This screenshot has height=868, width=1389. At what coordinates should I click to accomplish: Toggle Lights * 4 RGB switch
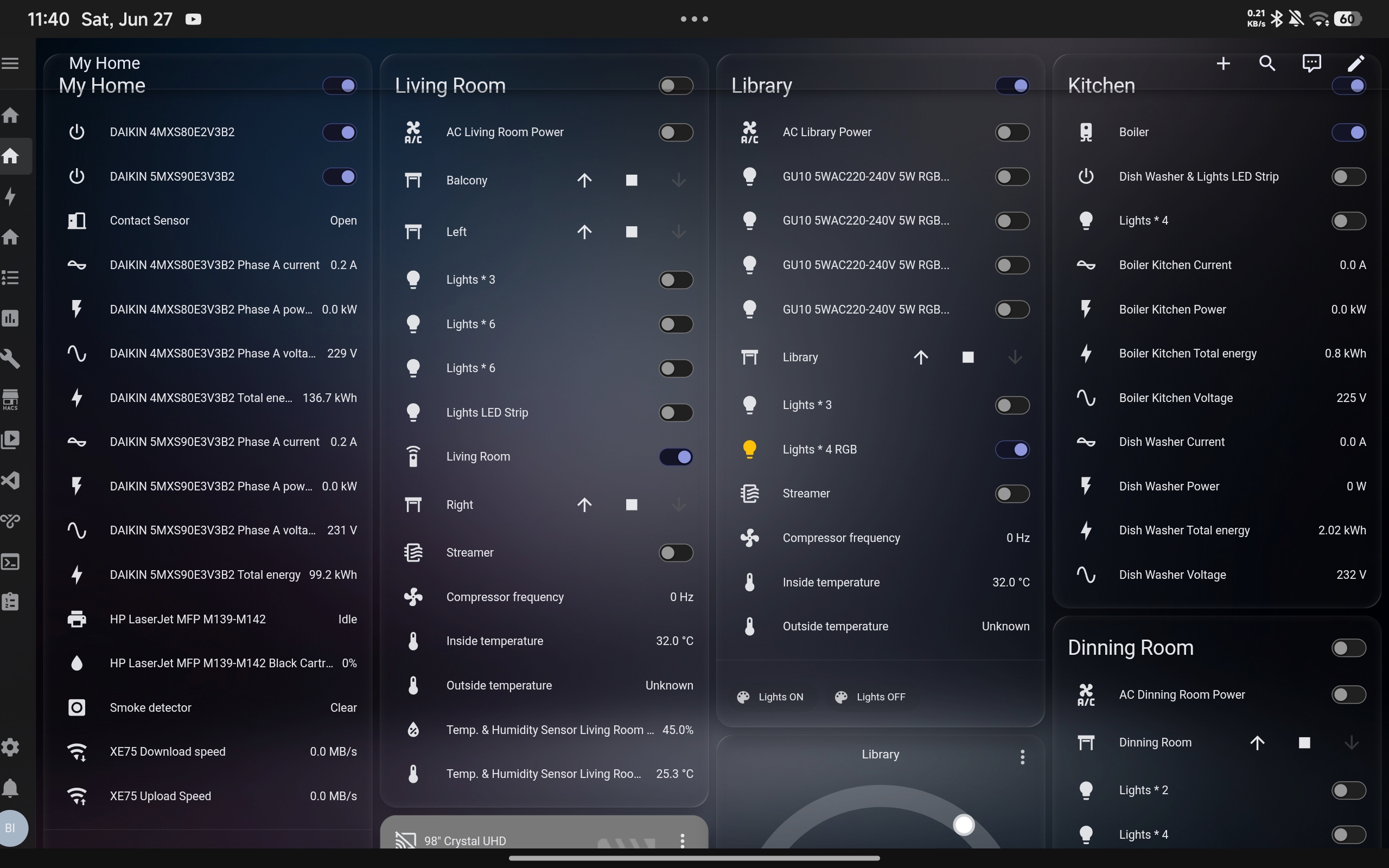[1012, 449]
